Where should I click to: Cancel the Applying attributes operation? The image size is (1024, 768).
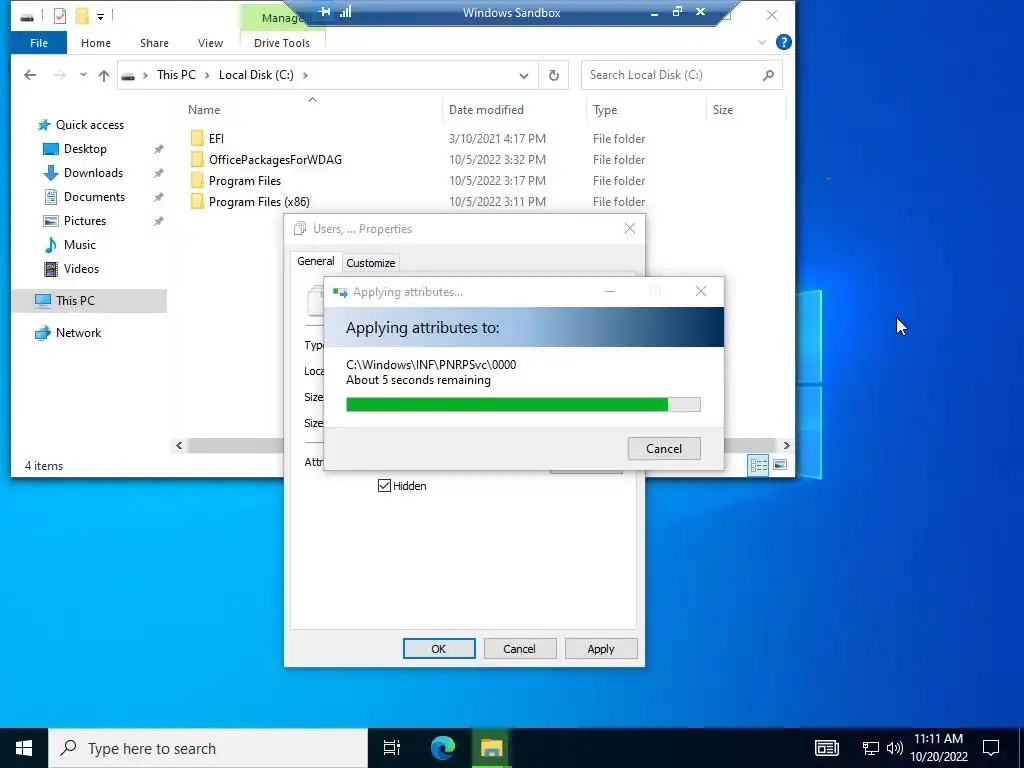pos(664,449)
